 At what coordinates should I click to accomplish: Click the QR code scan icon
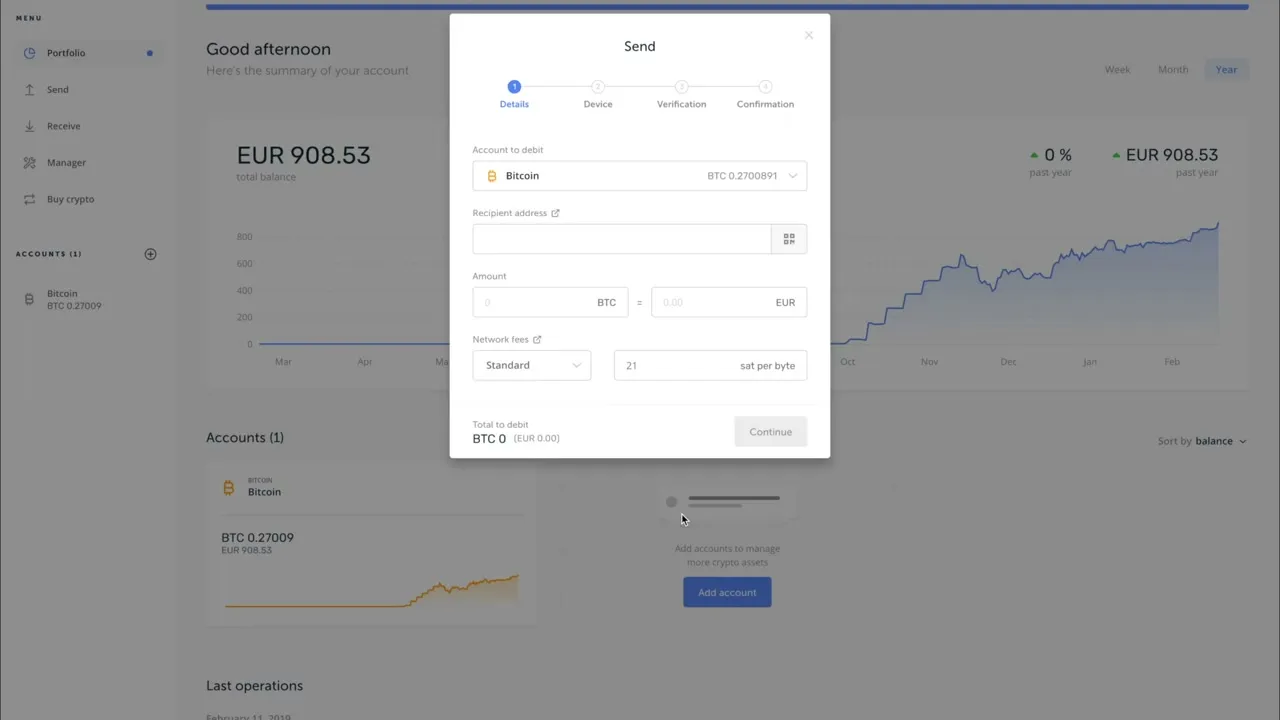(x=789, y=239)
